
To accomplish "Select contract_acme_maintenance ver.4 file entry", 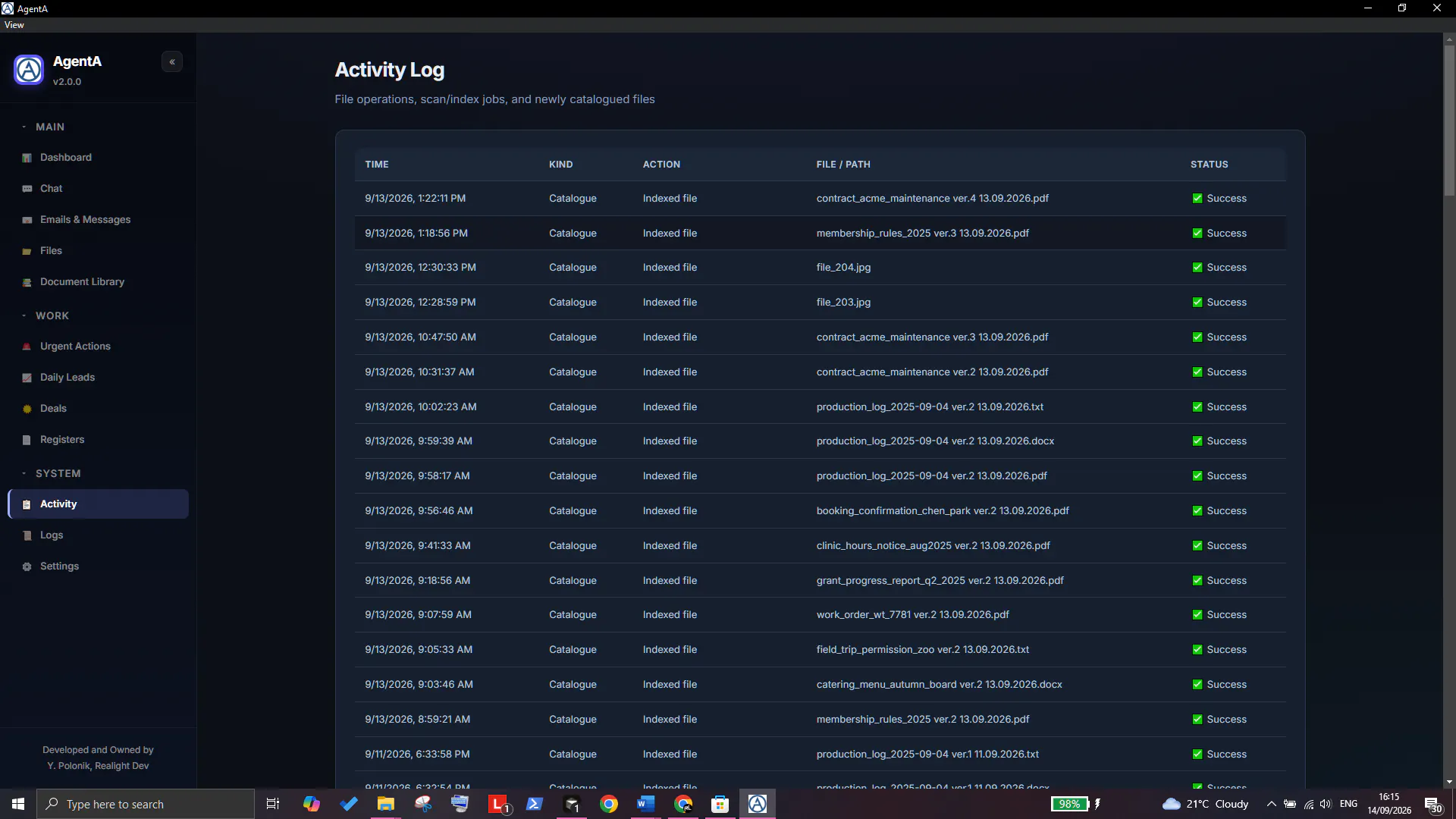I will click(x=820, y=198).
